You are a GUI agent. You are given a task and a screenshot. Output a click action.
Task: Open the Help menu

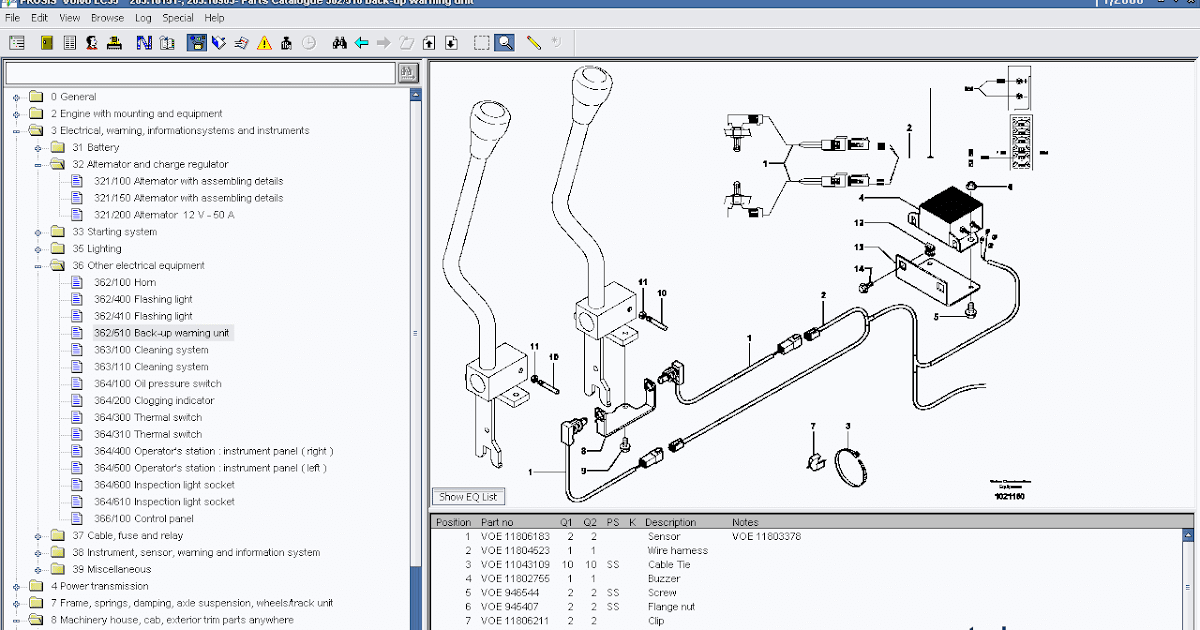click(x=214, y=18)
